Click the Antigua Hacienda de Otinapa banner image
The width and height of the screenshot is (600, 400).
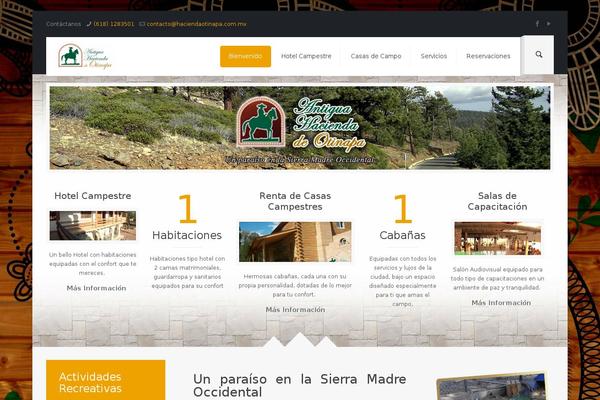(300, 128)
